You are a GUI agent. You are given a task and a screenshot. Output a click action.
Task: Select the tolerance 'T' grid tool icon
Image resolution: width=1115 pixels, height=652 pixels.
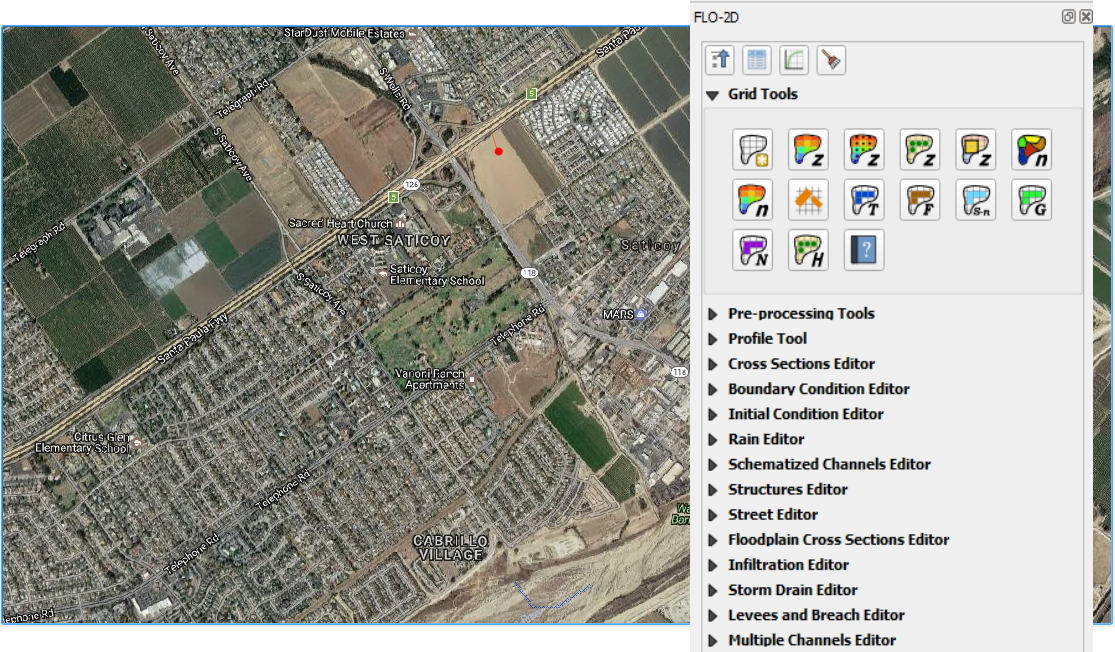[864, 200]
